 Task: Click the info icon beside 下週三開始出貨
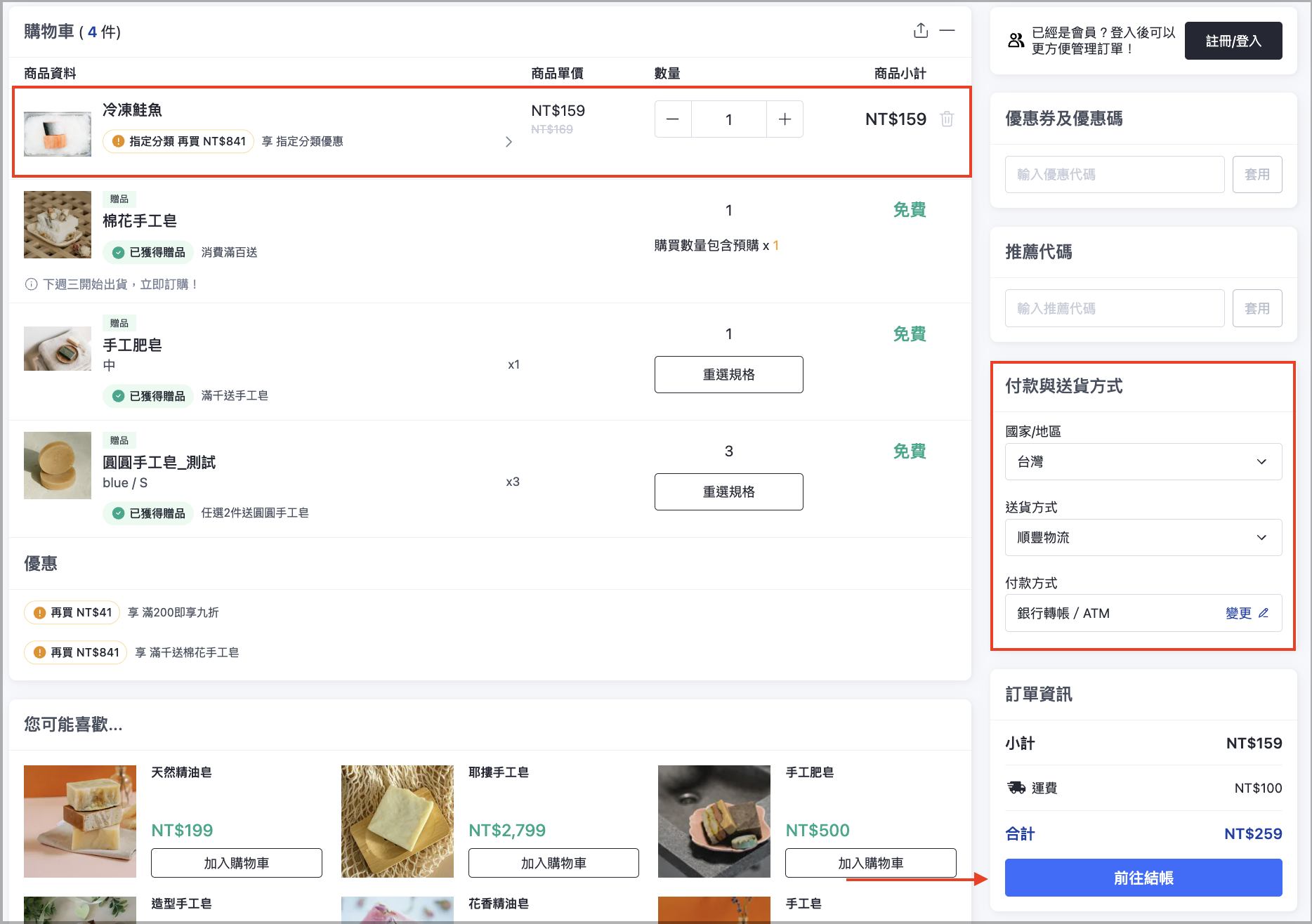click(x=31, y=284)
